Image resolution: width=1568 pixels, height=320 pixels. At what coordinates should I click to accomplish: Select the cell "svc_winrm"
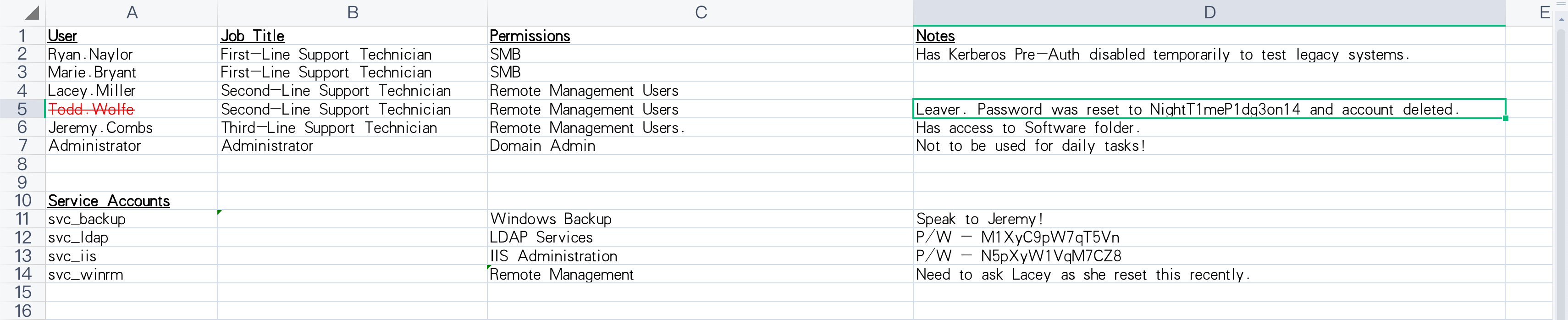pyautogui.click(x=132, y=274)
